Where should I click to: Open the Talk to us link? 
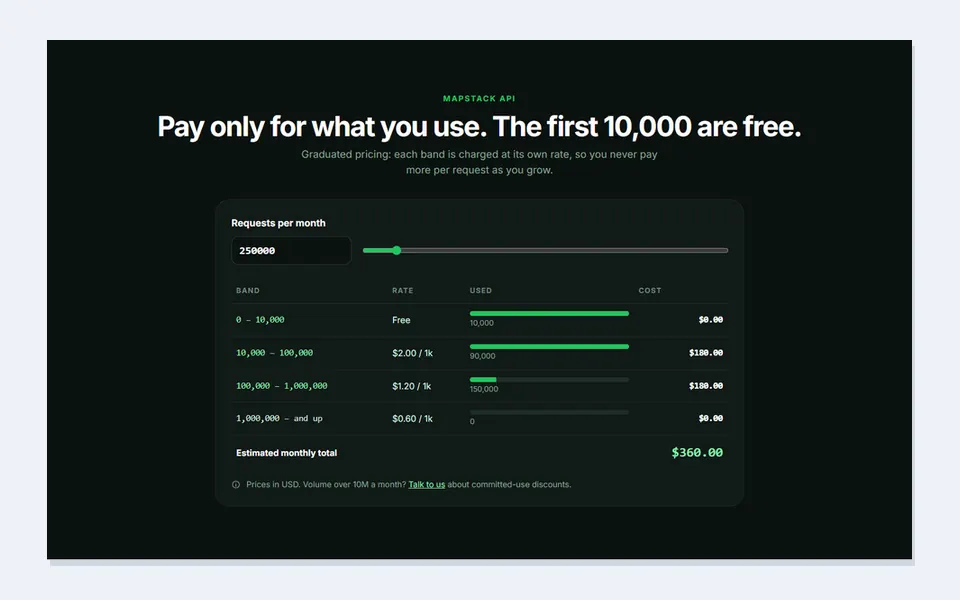pos(427,484)
